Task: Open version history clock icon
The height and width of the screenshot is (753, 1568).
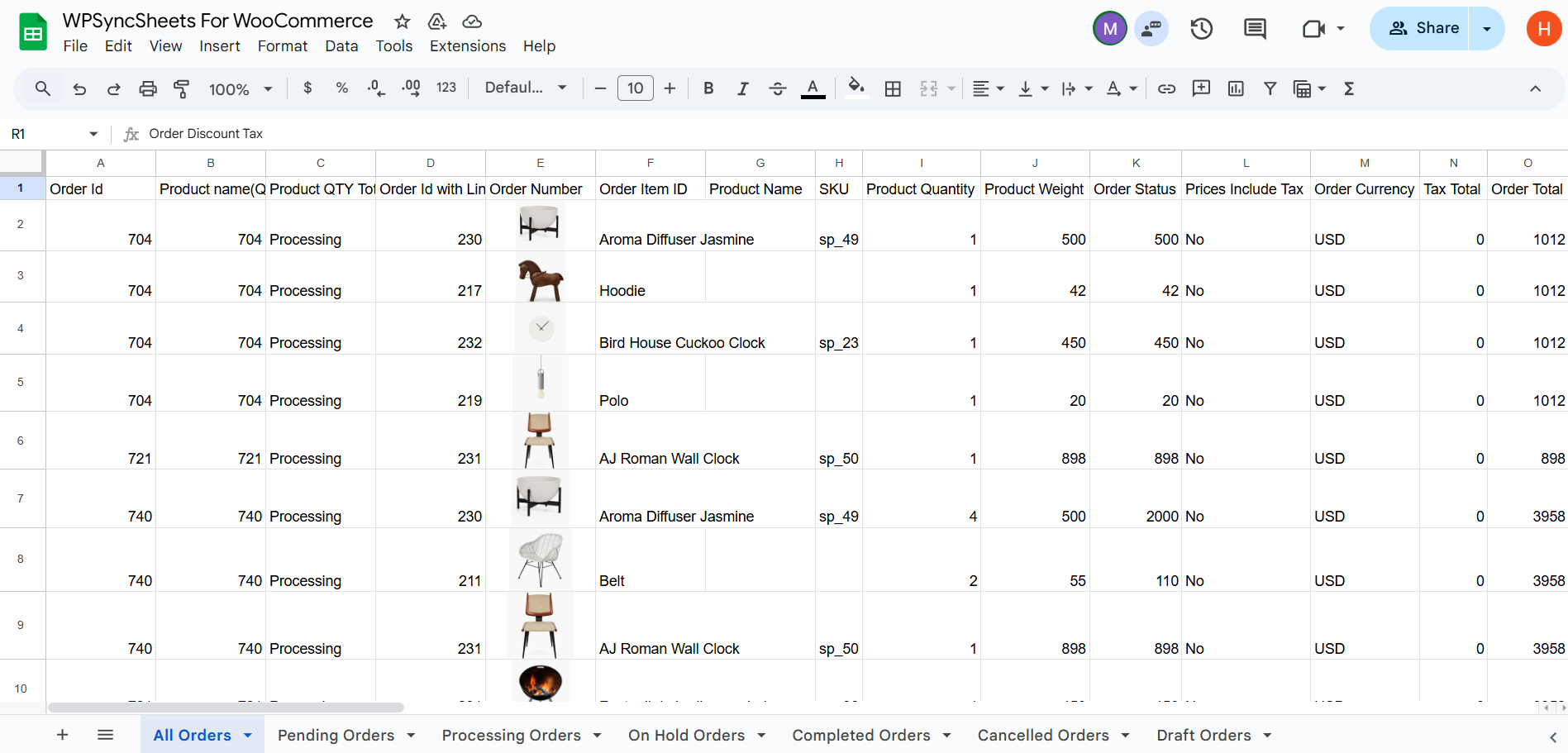Action: 1201,29
